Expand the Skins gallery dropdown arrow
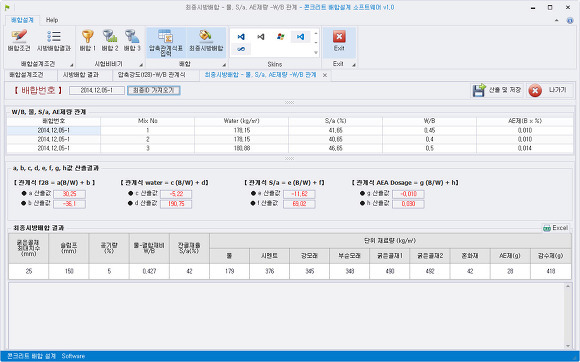The image size is (580, 362). tap(316, 53)
